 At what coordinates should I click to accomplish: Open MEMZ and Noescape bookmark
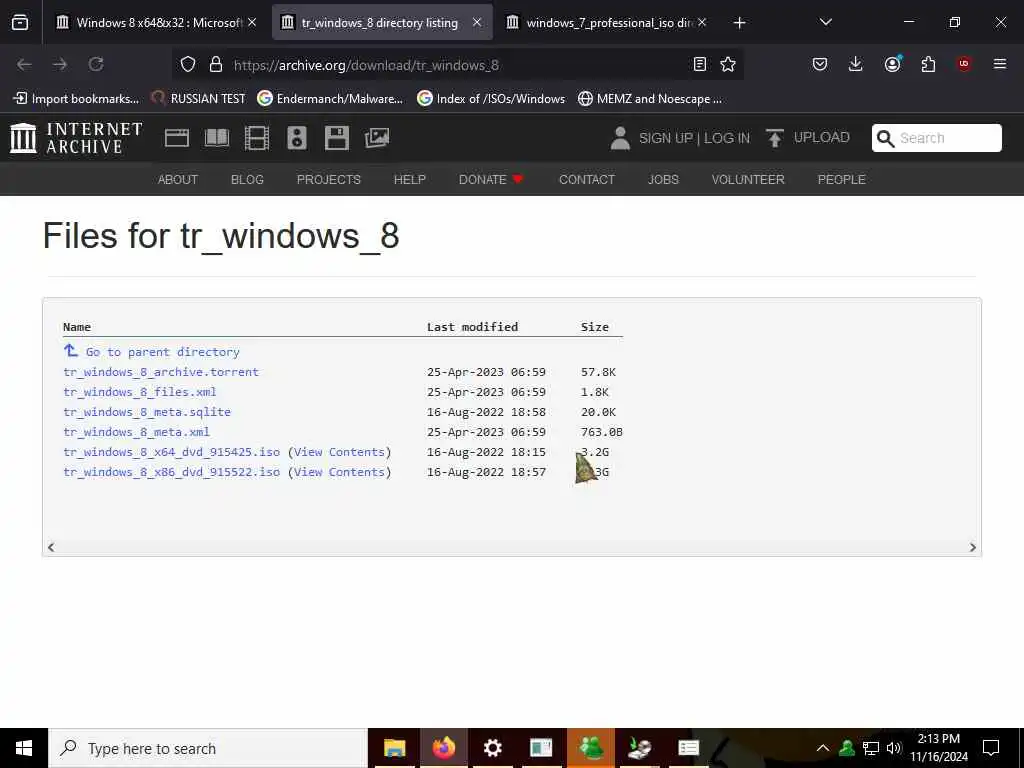650,99
